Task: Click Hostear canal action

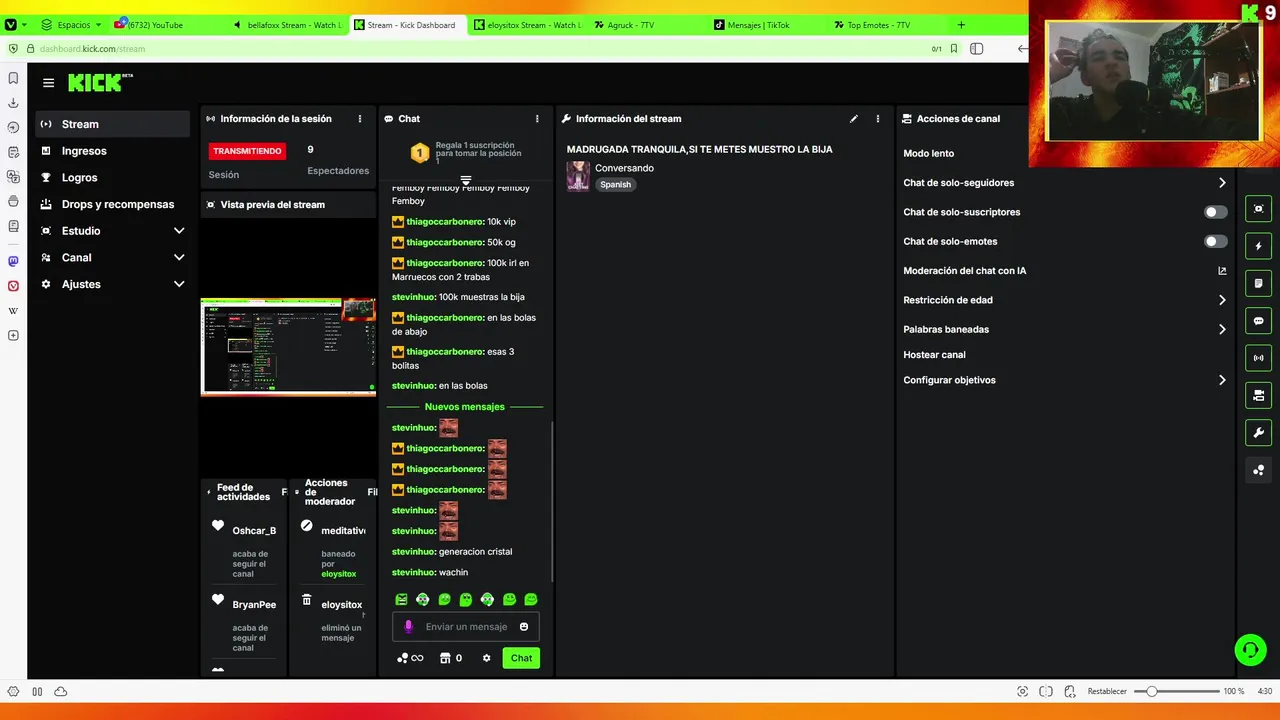Action: pyautogui.click(x=934, y=355)
